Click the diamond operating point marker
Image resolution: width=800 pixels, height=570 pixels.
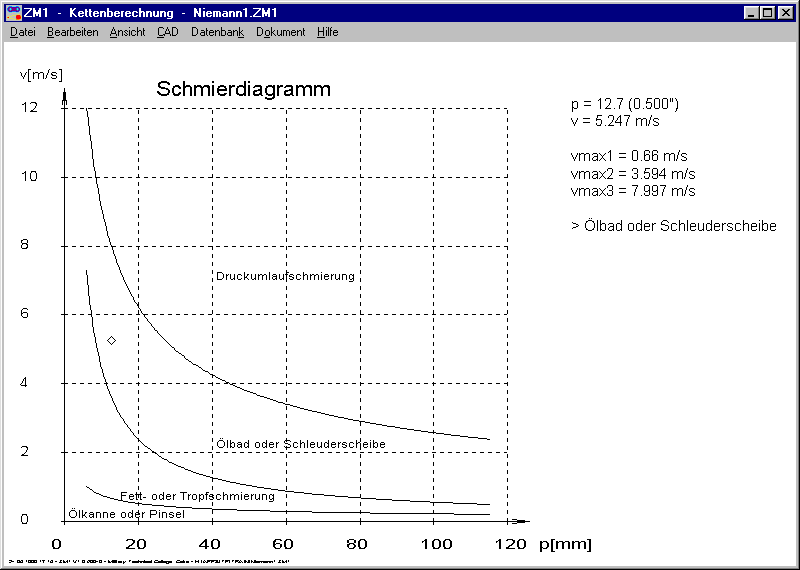112,341
